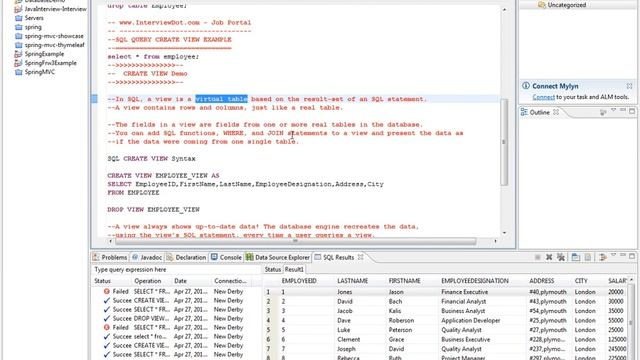Click the editor scroll right arrow
The width and height of the screenshot is (640, 360).
(x=496, y=241)
